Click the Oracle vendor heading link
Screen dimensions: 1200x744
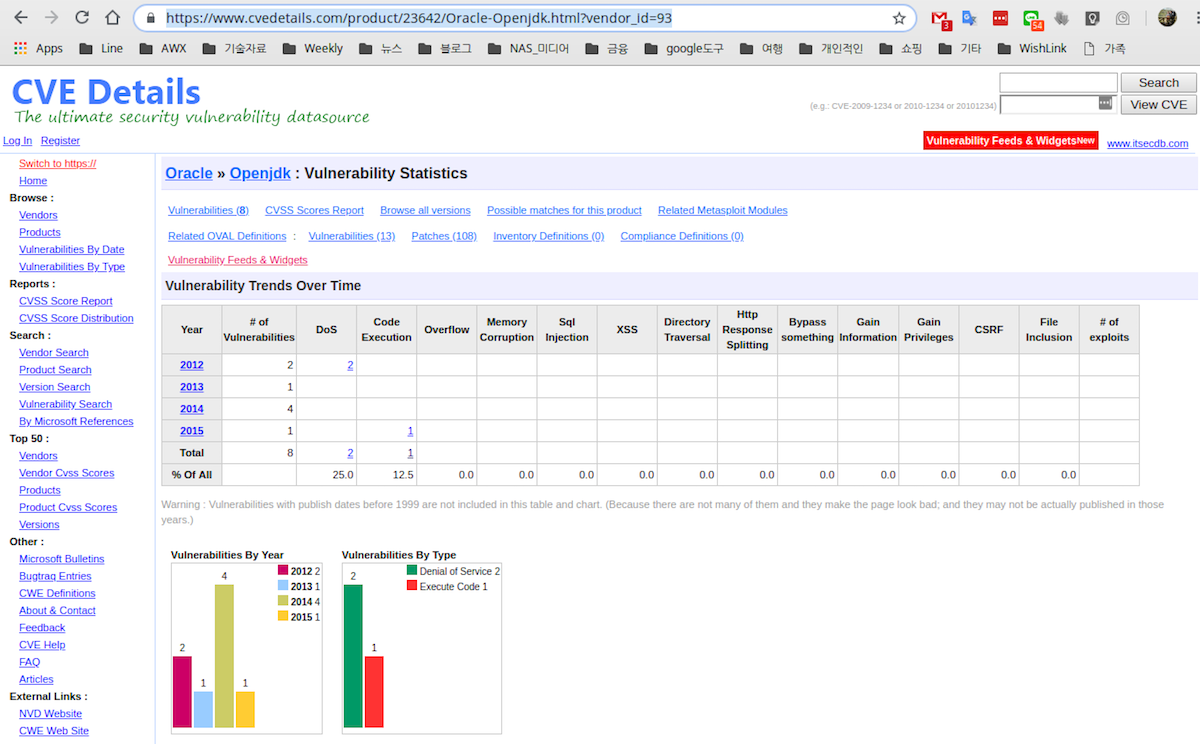(189, 173)
